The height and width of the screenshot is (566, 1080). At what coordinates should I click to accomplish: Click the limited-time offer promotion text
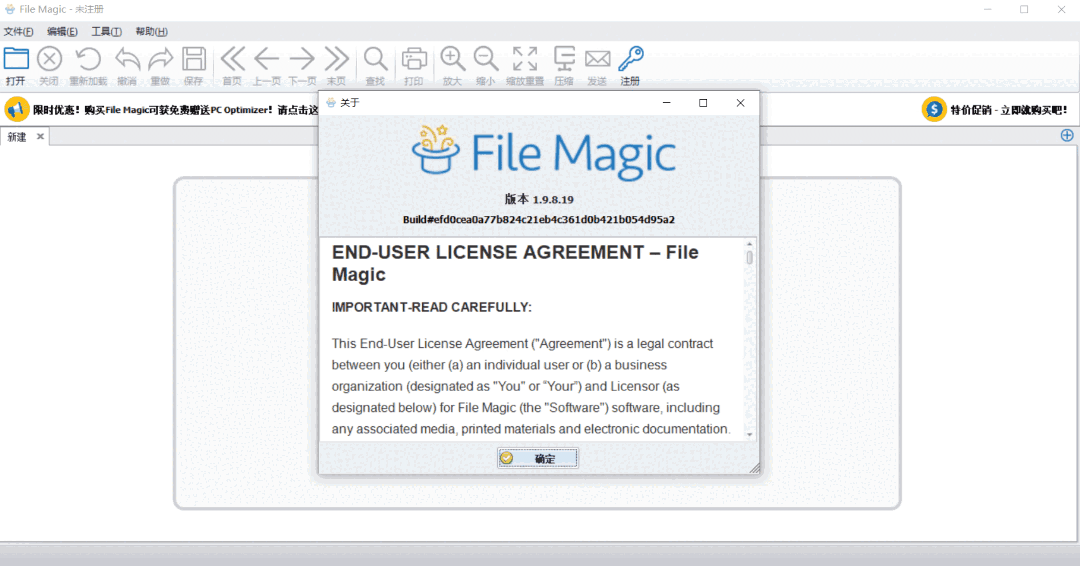[176, 110]
